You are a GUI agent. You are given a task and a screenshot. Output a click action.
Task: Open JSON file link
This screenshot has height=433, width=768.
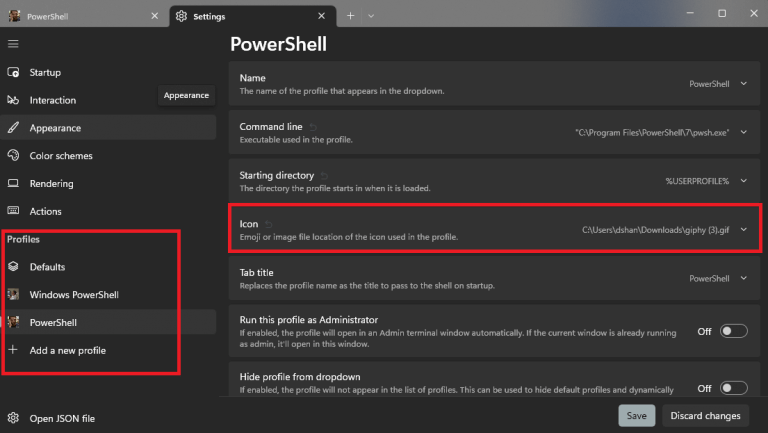point(62,418)
